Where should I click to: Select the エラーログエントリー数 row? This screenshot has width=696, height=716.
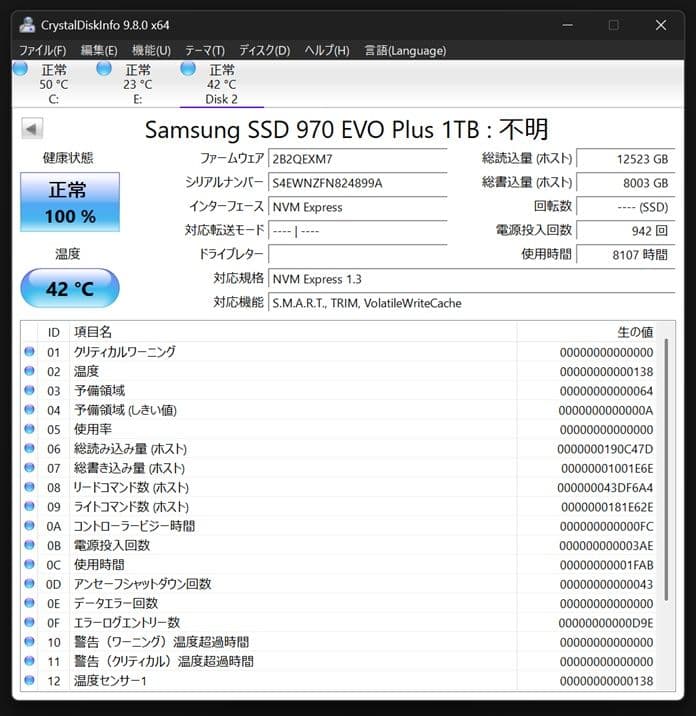click(x=339, y=623)
